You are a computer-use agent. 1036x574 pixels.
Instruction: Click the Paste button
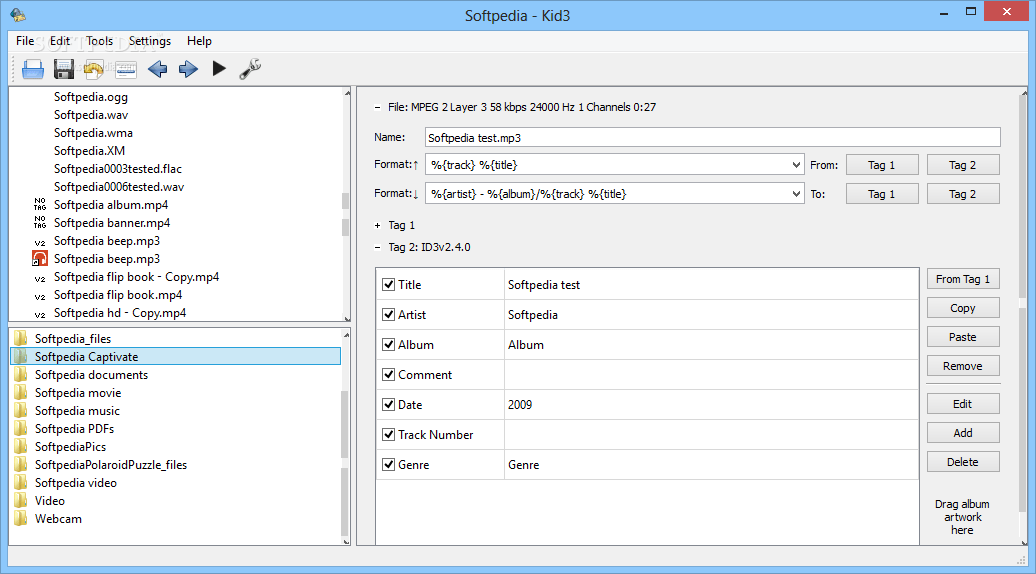tap(963, 338)
